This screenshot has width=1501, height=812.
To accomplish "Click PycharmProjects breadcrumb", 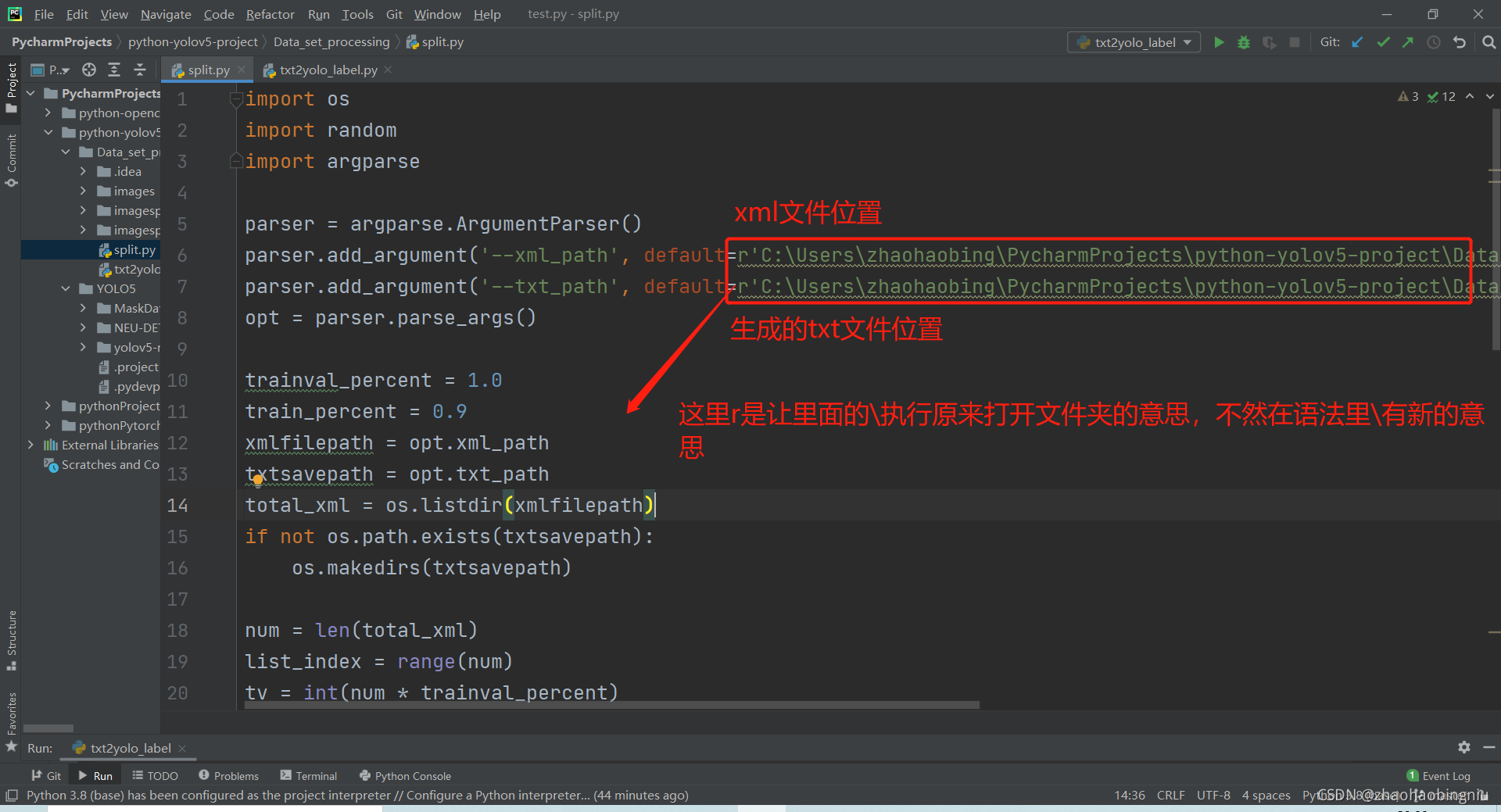I will coord(62,42).
